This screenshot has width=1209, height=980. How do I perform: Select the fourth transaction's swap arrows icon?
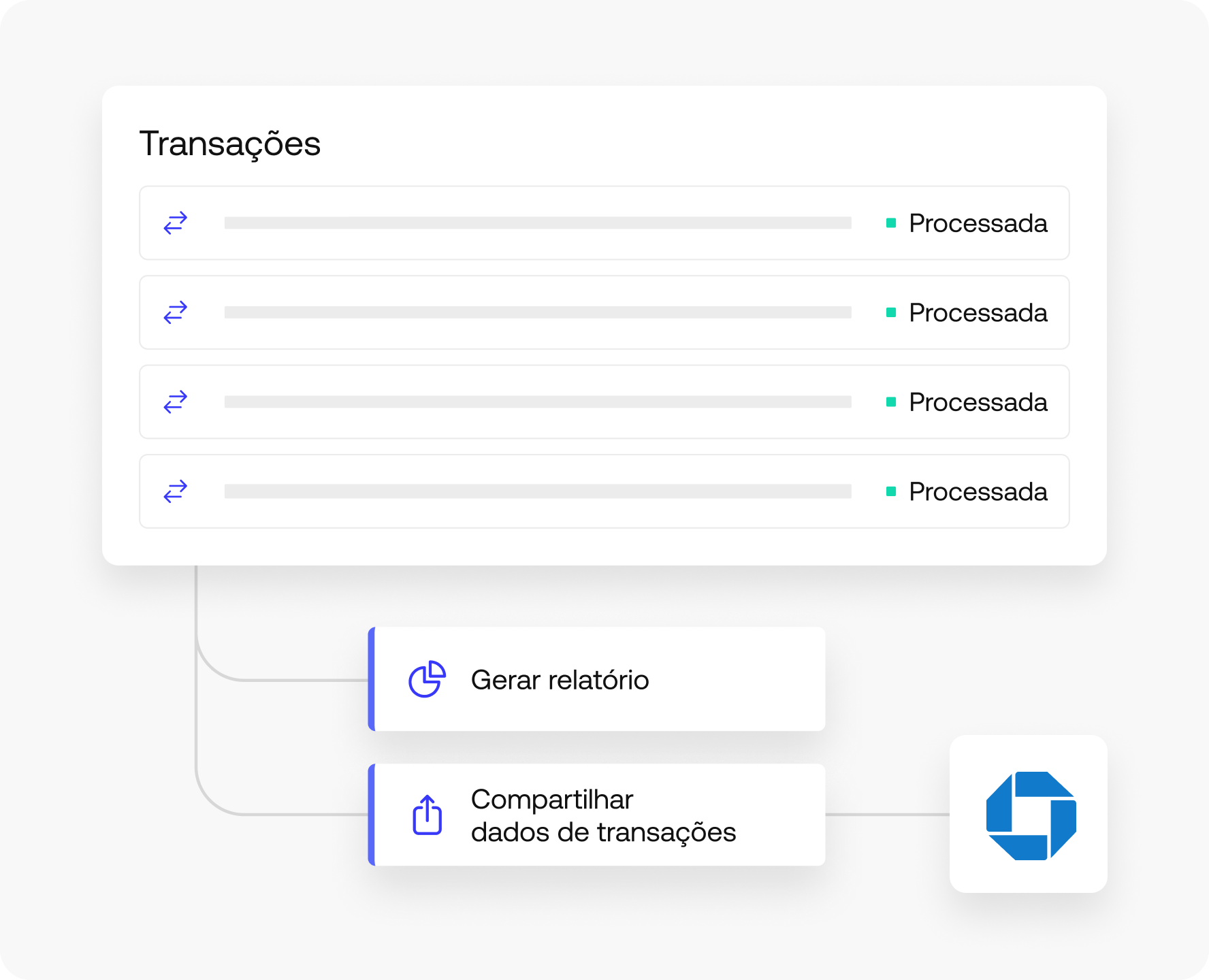pyautogui.click(x=176, y=491)
